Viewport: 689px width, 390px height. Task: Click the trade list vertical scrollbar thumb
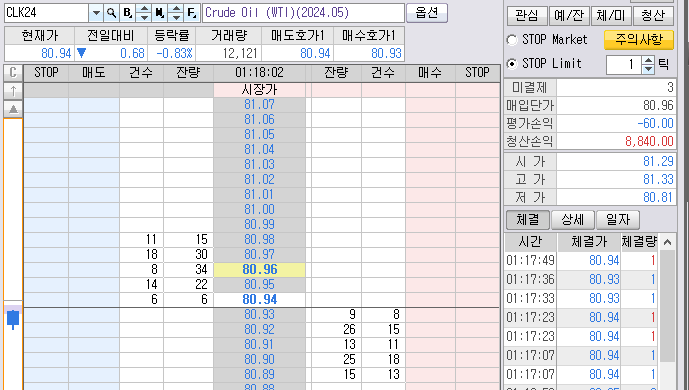[x=667, y=306]
